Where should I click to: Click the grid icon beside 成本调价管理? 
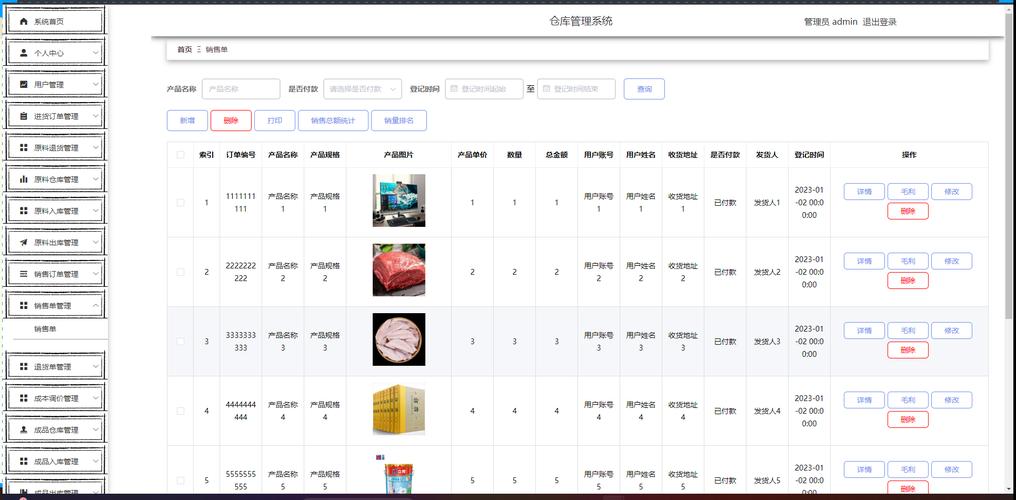click(24, 398)
